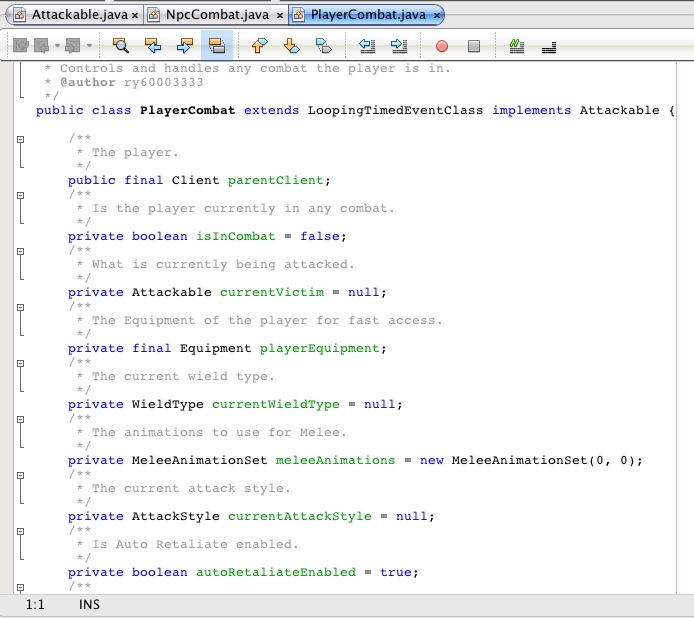
Task: Go forward with the Forward navigation icon
Action: (x=73, y=46)
